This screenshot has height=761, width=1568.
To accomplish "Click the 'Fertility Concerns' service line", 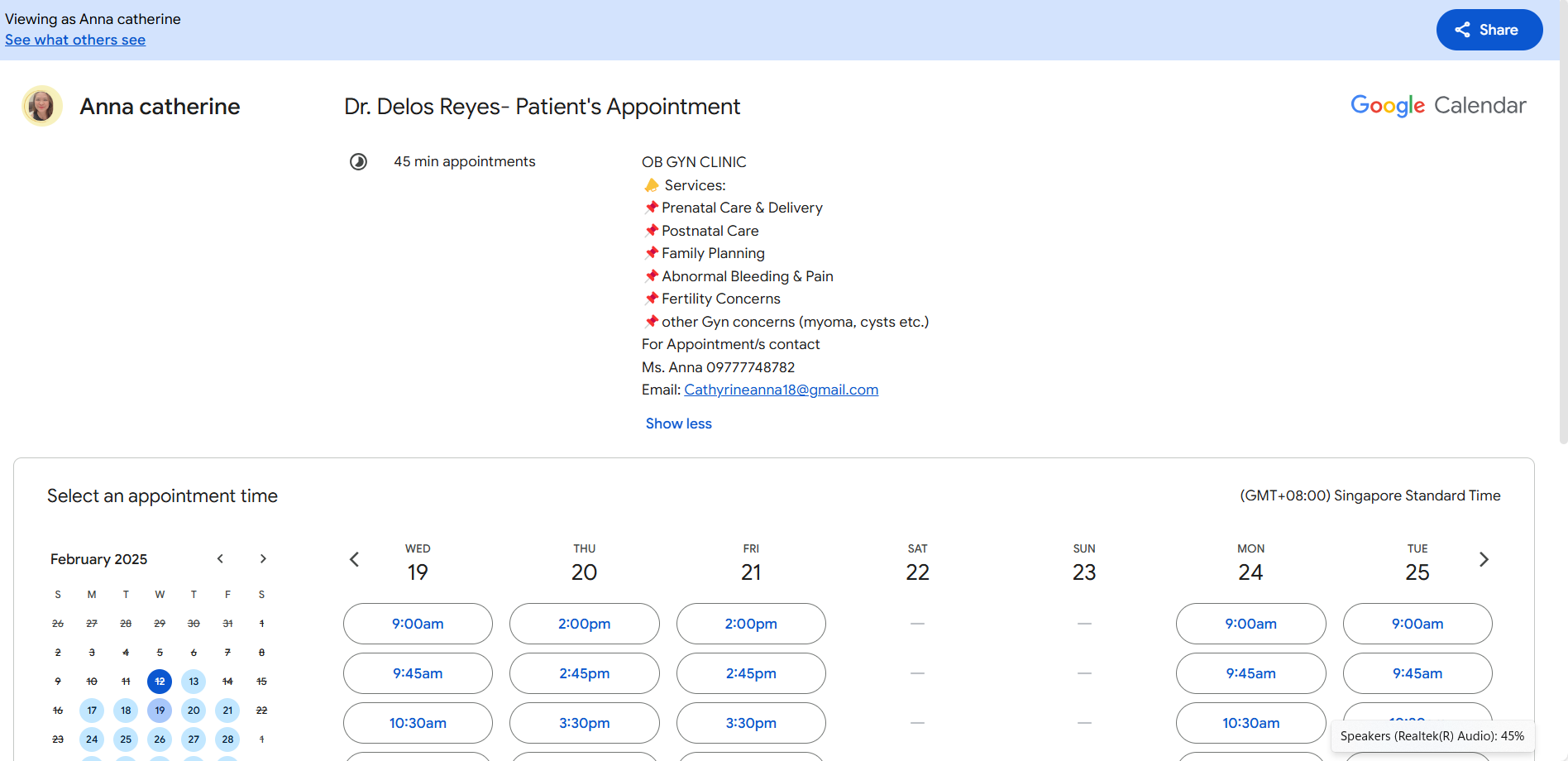I will (x=721, y=299).
